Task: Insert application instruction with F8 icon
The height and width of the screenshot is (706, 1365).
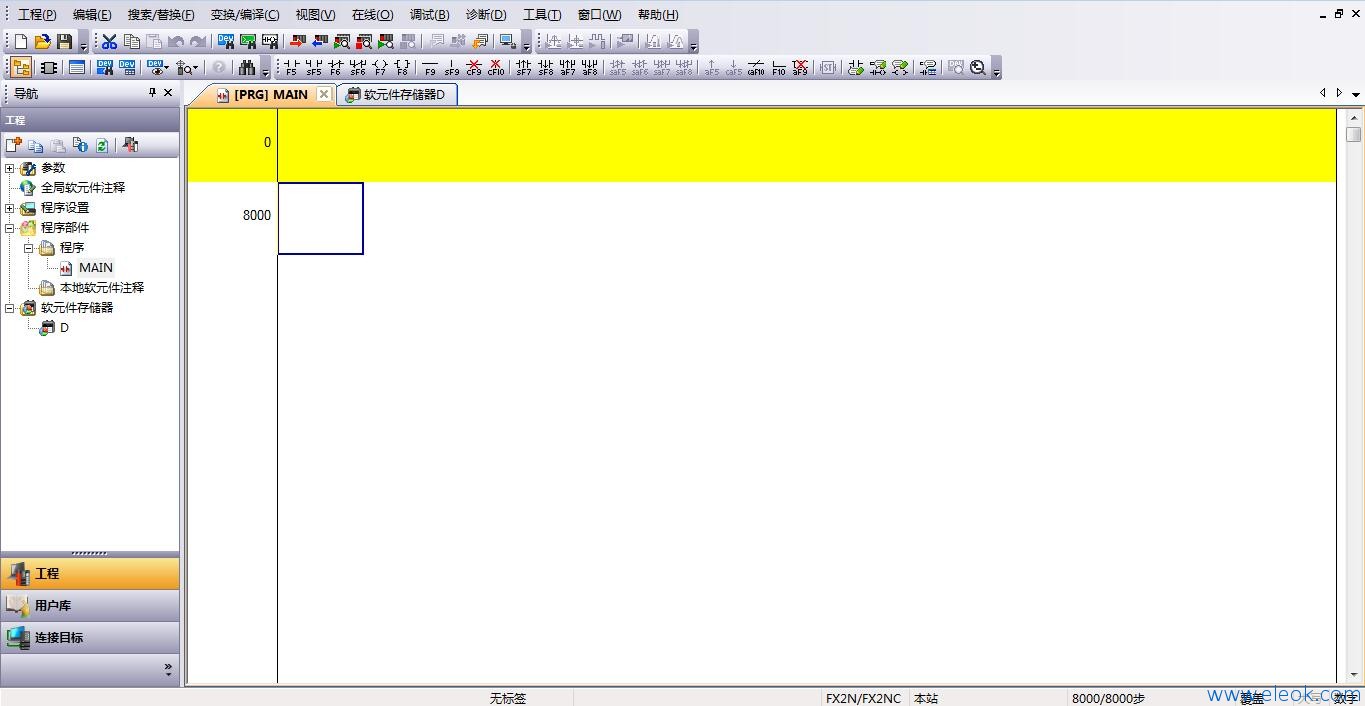Action: pos(401,68)
